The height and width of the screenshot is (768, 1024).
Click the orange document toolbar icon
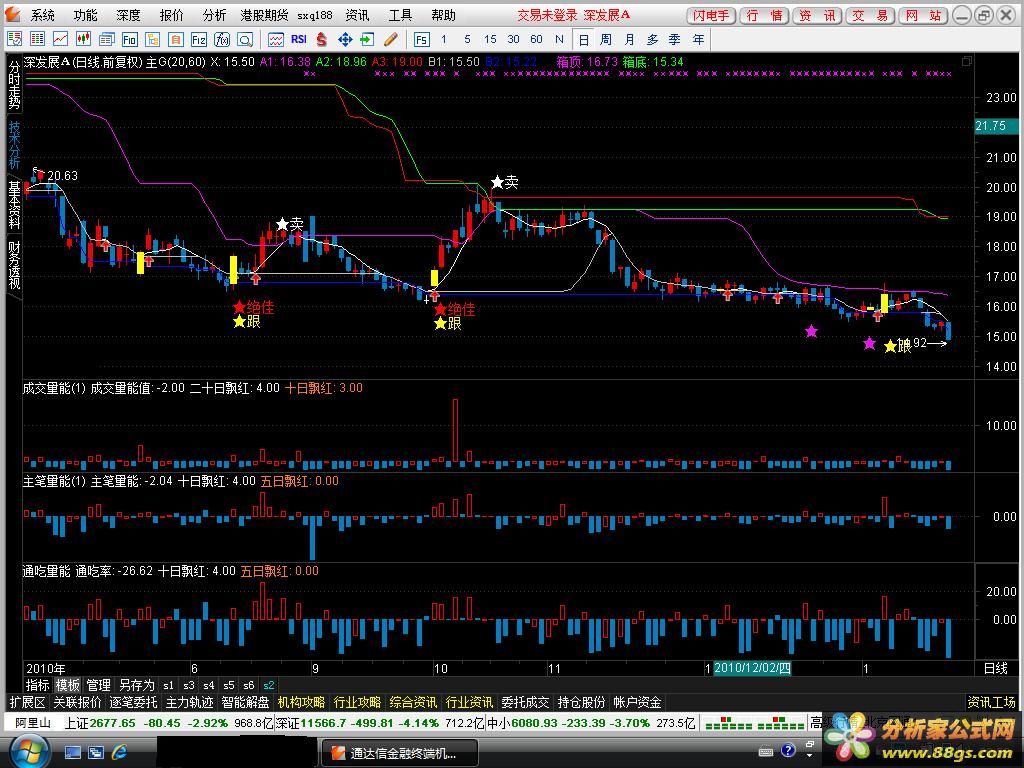pos(175,39)
